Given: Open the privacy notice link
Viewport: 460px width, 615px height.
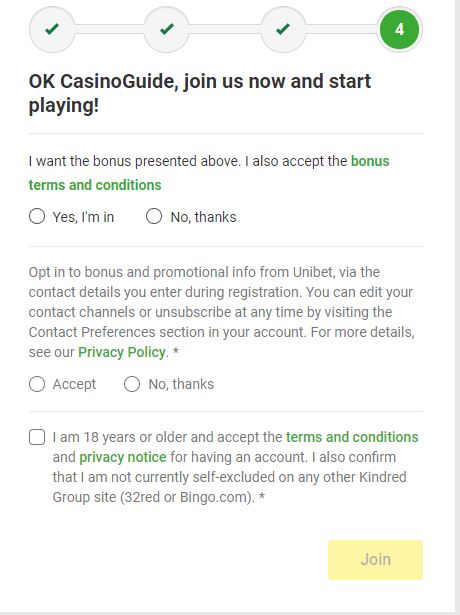Looking at the screenshot, I should click(x=123, y=457).
